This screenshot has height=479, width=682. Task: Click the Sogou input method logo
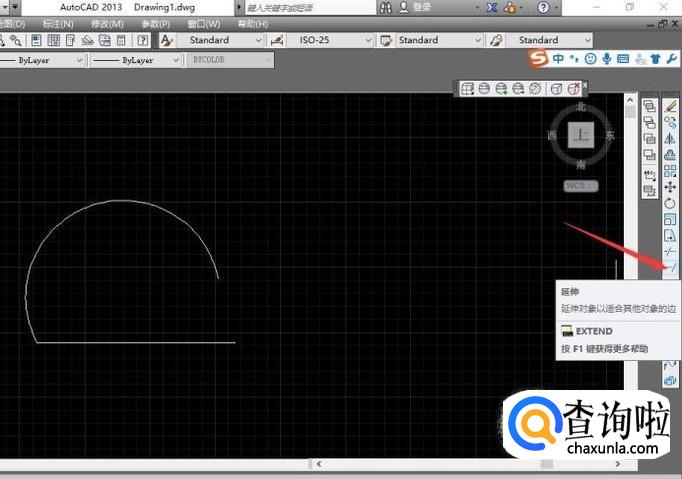(538, 59)
